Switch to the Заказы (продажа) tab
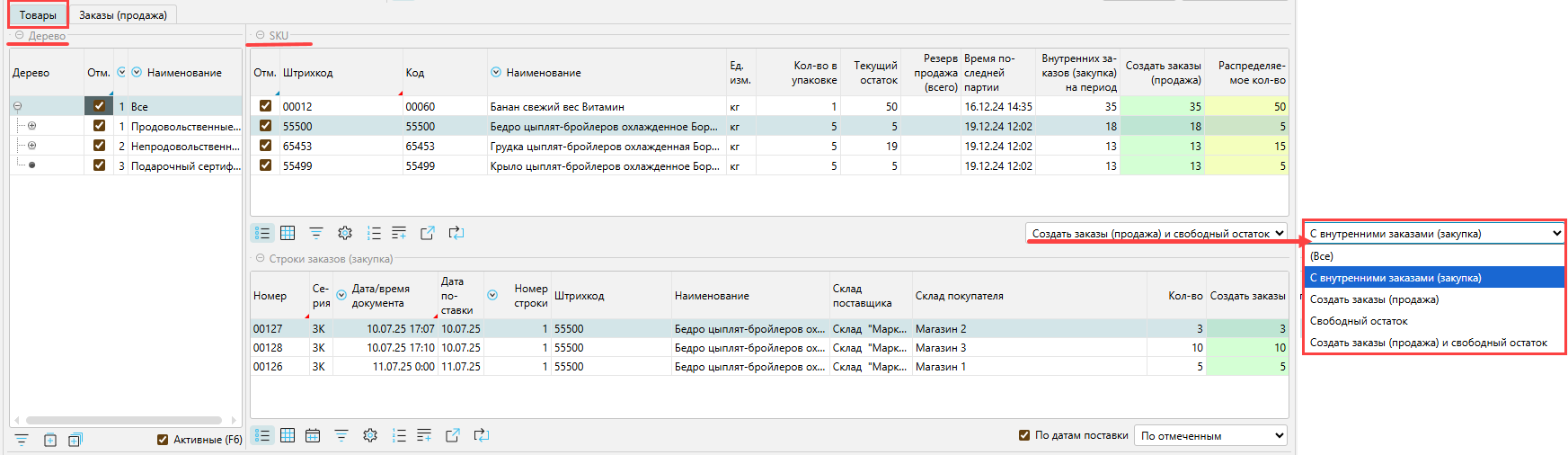This screenshot has width=1568, height=455. (x=123, y=15)
